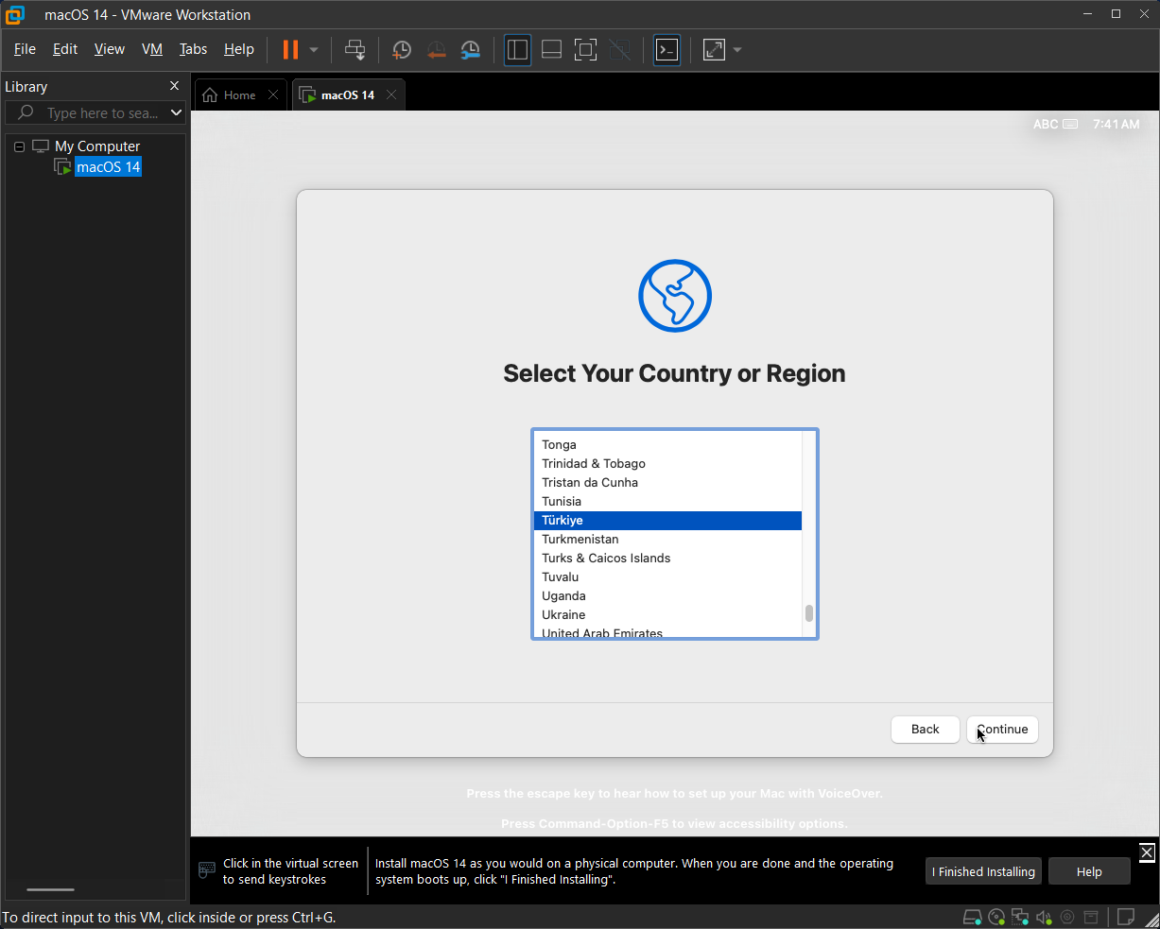
Task: Click the I Finished Installing button
Action: click(983, 871)
